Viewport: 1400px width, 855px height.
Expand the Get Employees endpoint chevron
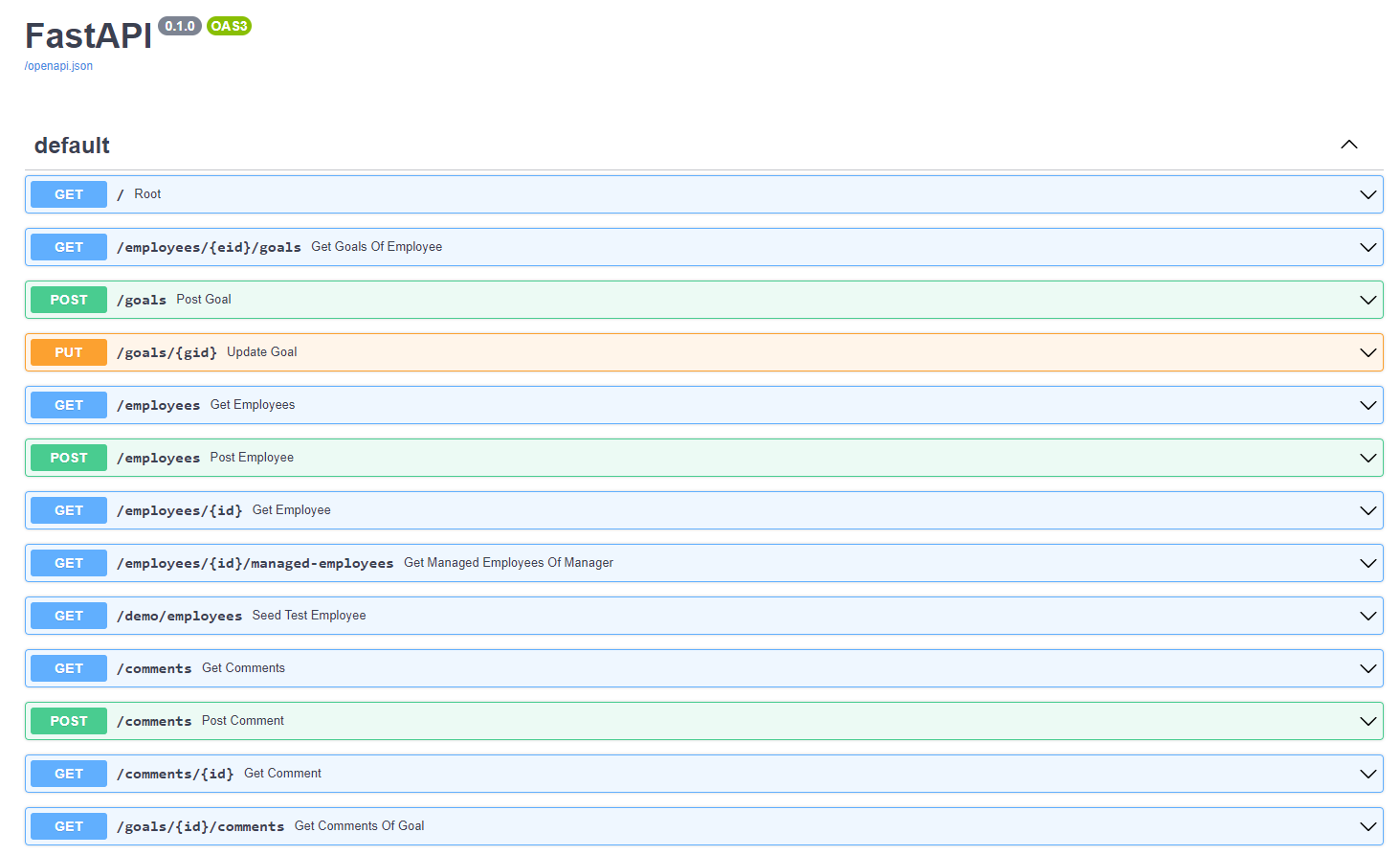pyautogui.click(x=1368, y=405)
